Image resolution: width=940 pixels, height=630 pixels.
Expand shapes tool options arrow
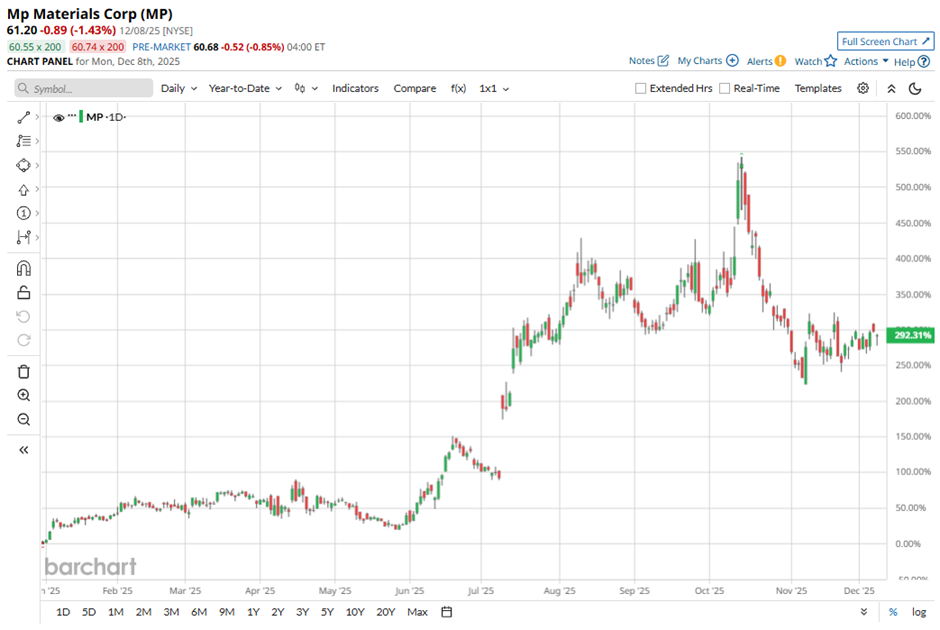tap(37, 165)
